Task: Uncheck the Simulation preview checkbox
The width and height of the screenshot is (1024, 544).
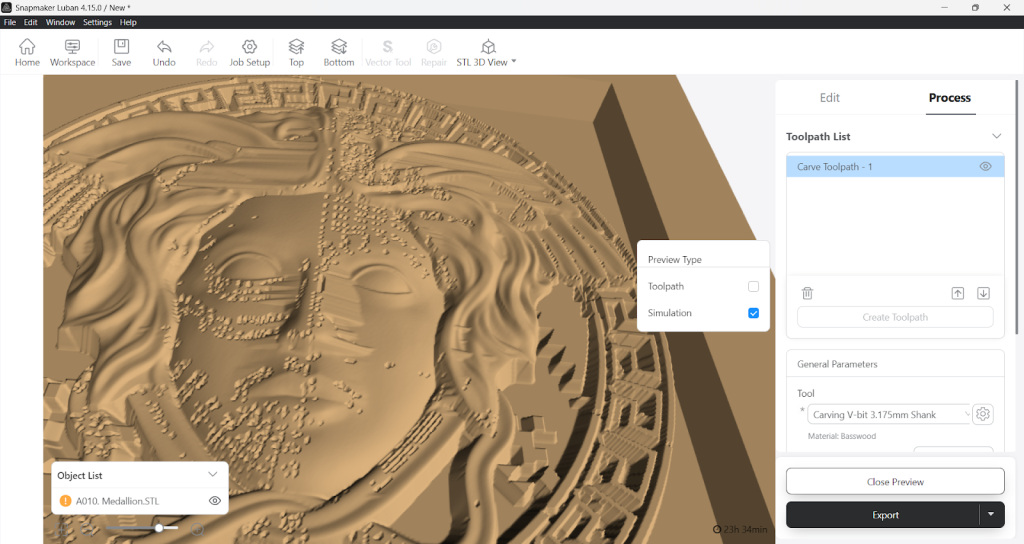Action: click(753, 313)
